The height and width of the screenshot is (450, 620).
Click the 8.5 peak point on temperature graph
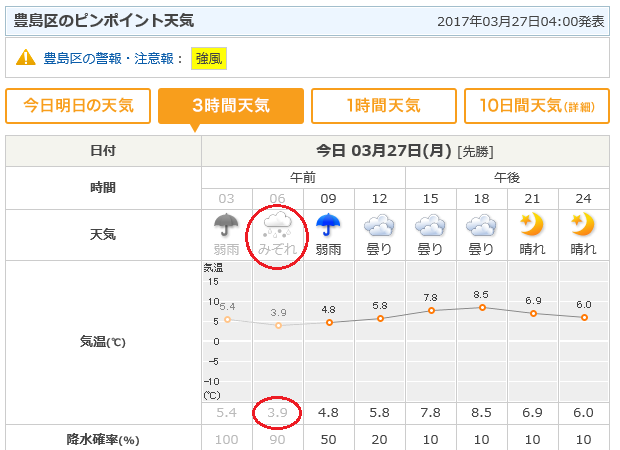[x=482, y=307]
